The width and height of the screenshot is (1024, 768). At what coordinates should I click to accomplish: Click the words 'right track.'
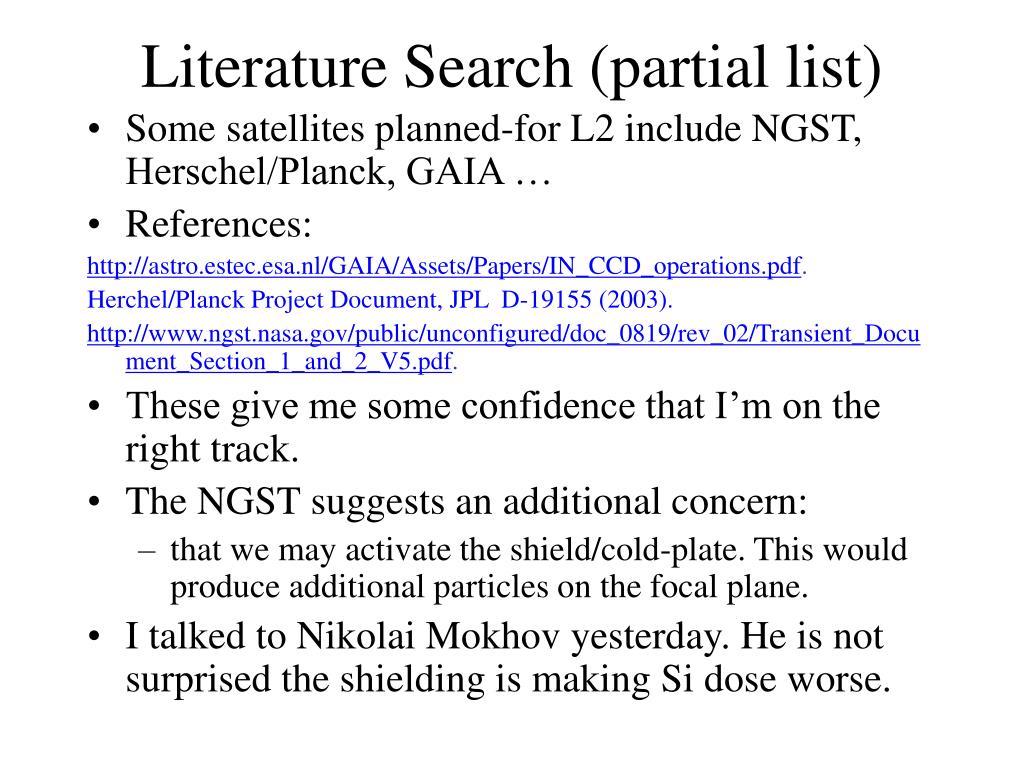pyautogui.click(x=212, y=449)
